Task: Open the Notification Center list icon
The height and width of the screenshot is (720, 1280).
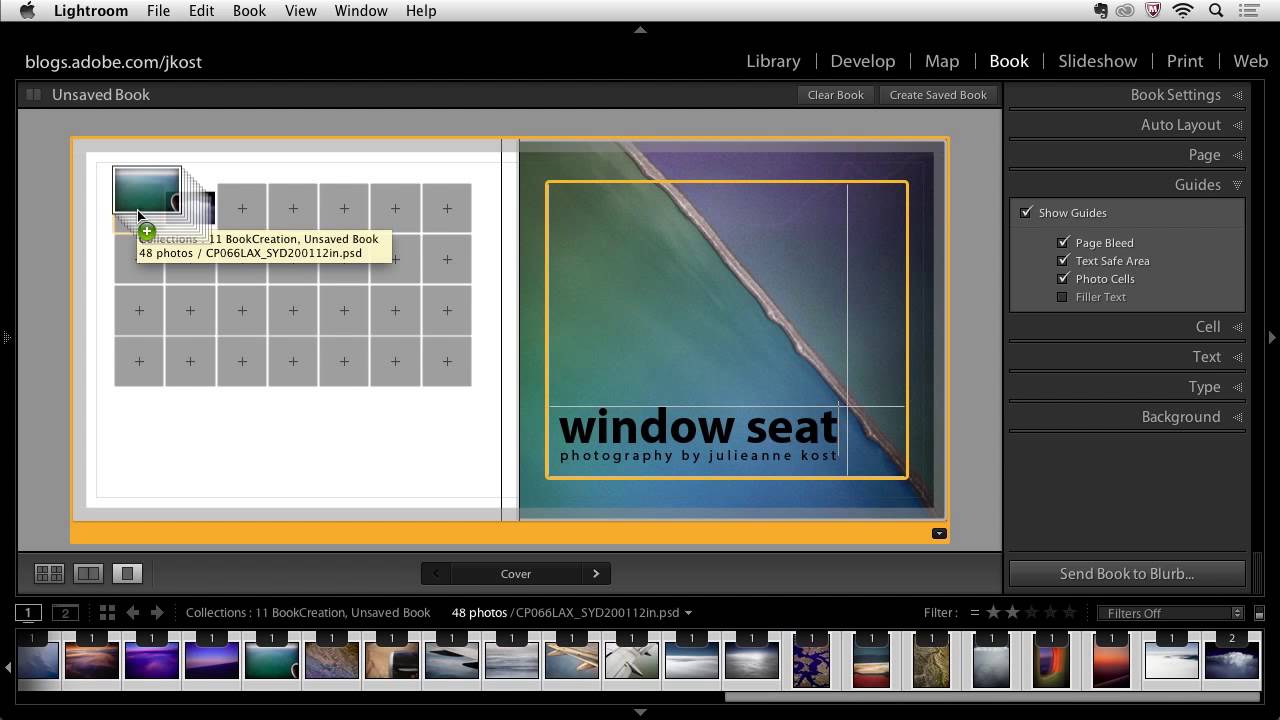Action: point(1250,11)
